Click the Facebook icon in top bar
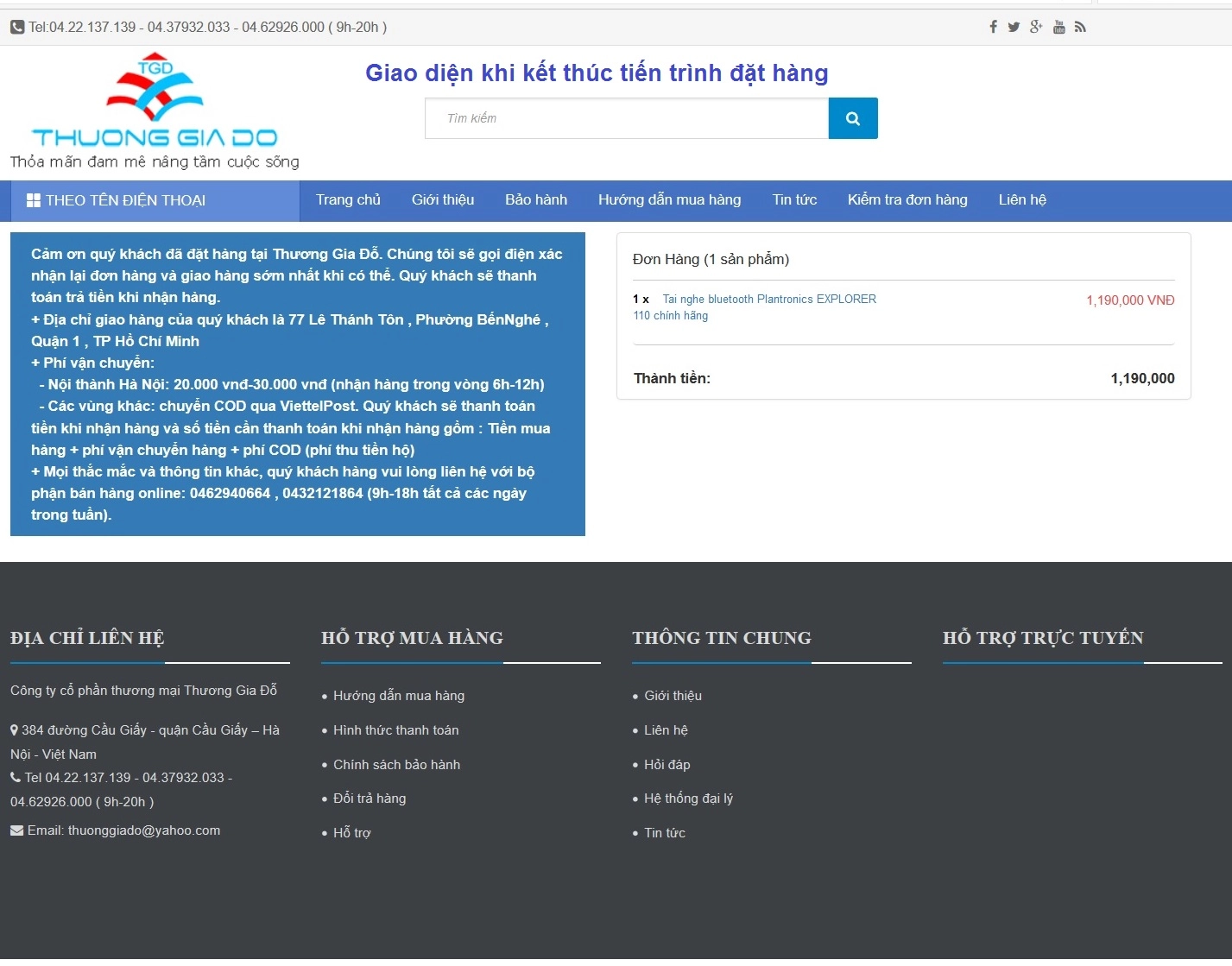Image resolution: width=1232 pixels, height=966 pixels. tap(993, 27)
